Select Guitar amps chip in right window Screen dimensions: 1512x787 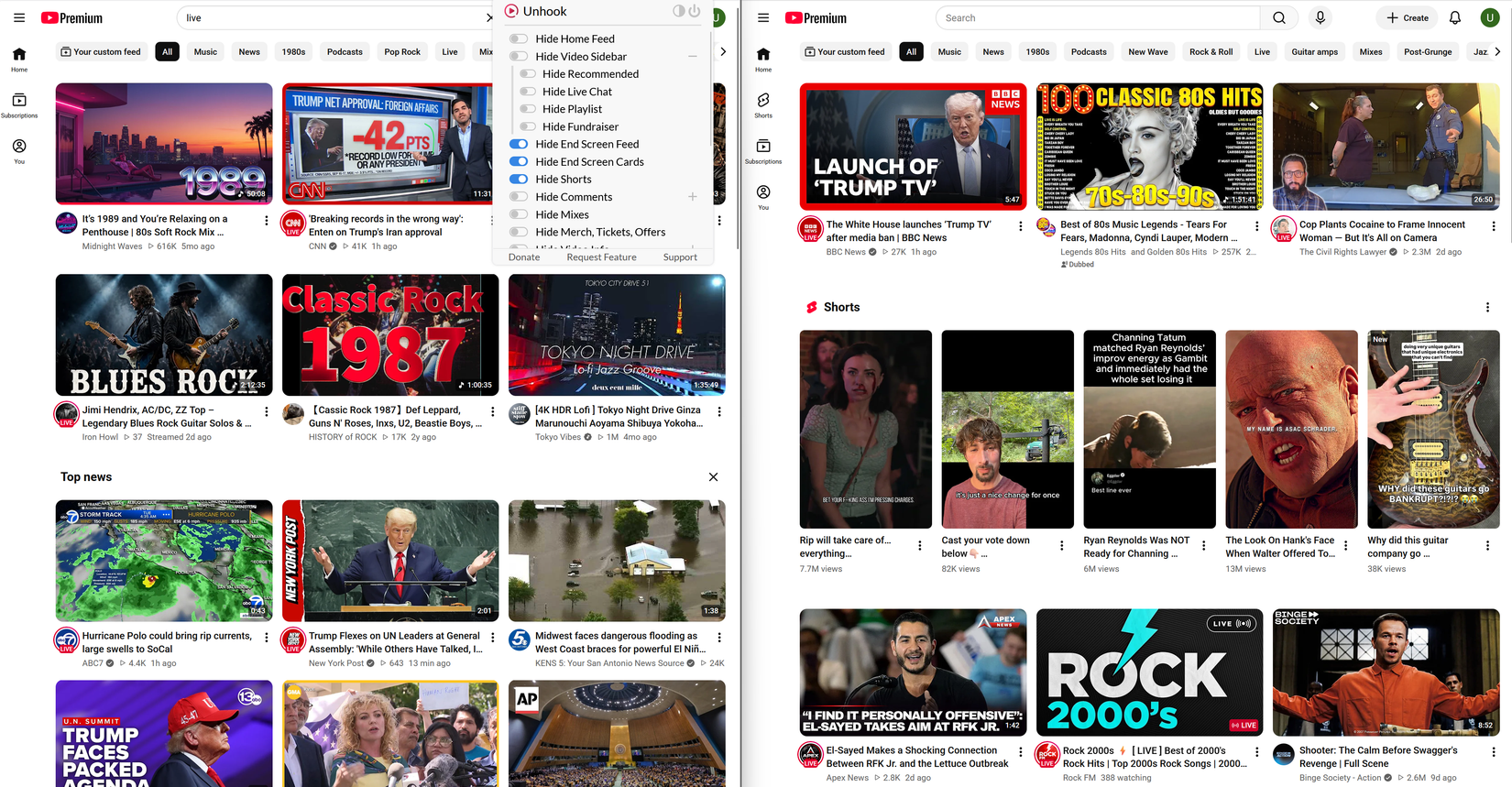(x=1314, y=51)
